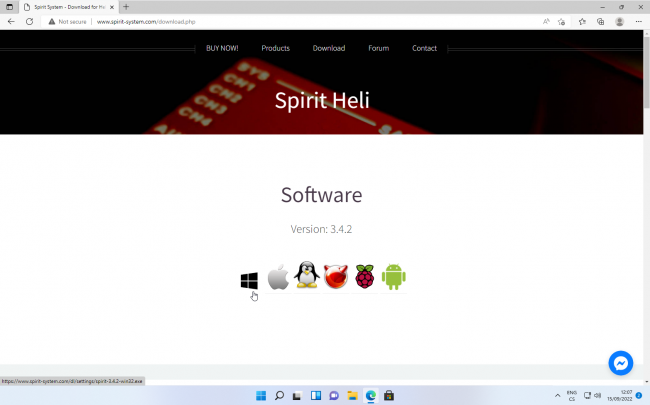Viewport: 650px width, 405px height.
Task: Click the address bar URL field
Action: tap(300, 21)
